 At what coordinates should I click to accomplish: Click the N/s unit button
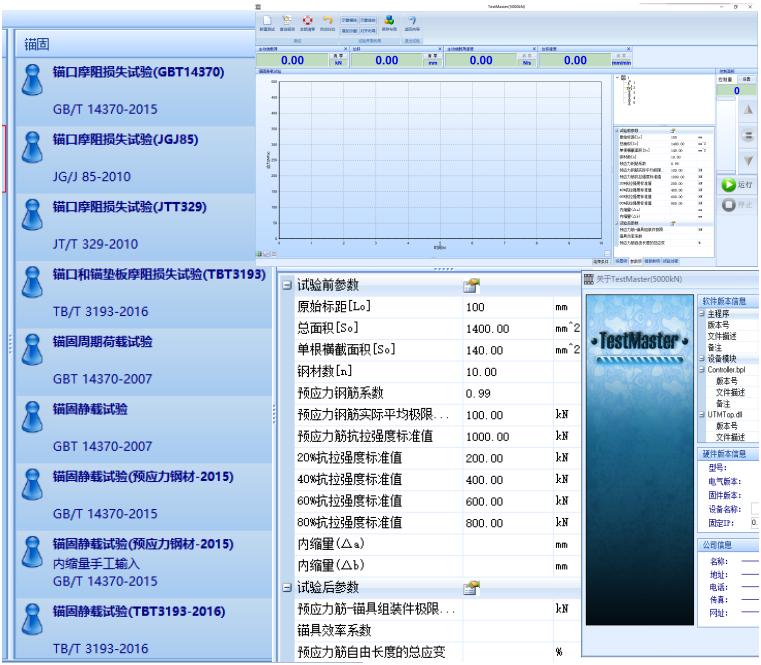pyautogui.click(x=527, y=63)
